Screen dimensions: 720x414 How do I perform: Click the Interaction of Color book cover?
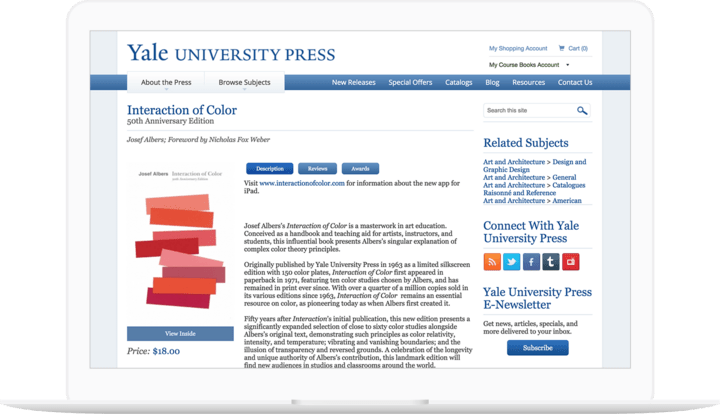coord(180,242)
